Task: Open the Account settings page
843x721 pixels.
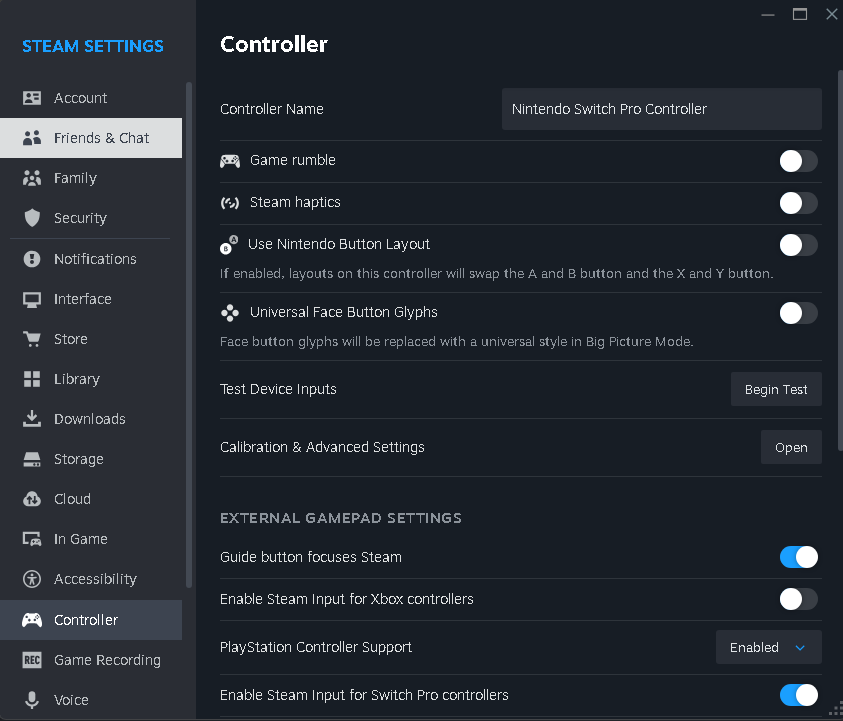Action: [91, 98]
